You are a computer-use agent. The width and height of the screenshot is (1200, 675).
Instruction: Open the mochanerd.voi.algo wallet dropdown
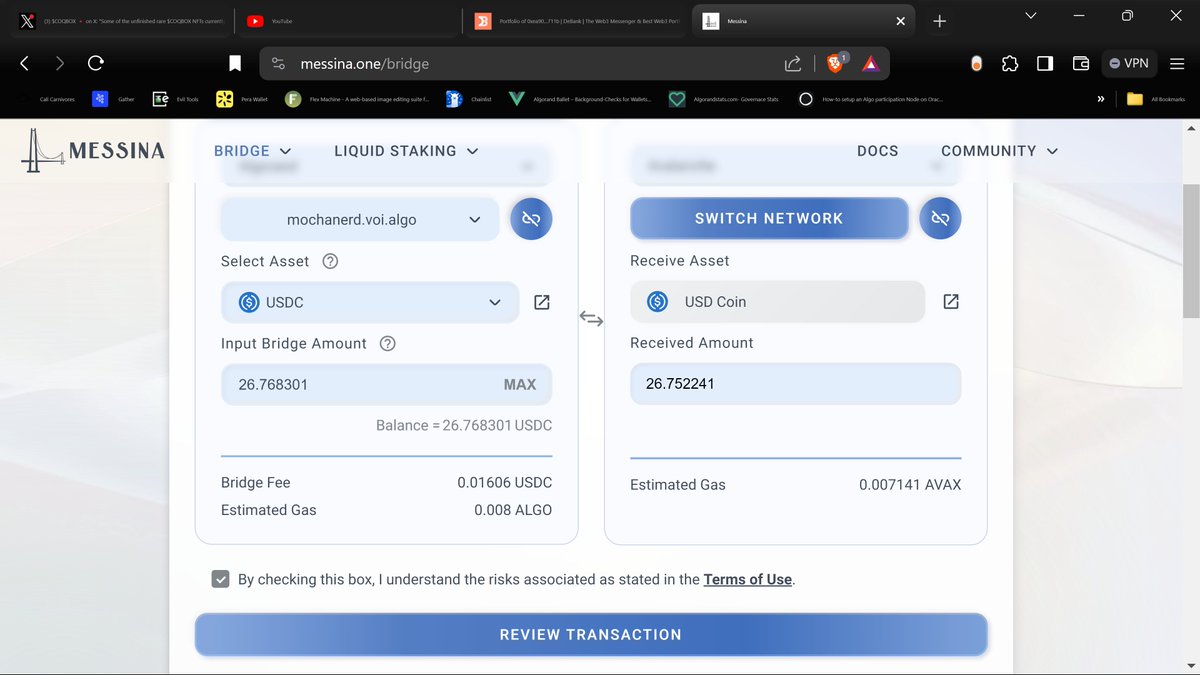[x=360, y=219]
